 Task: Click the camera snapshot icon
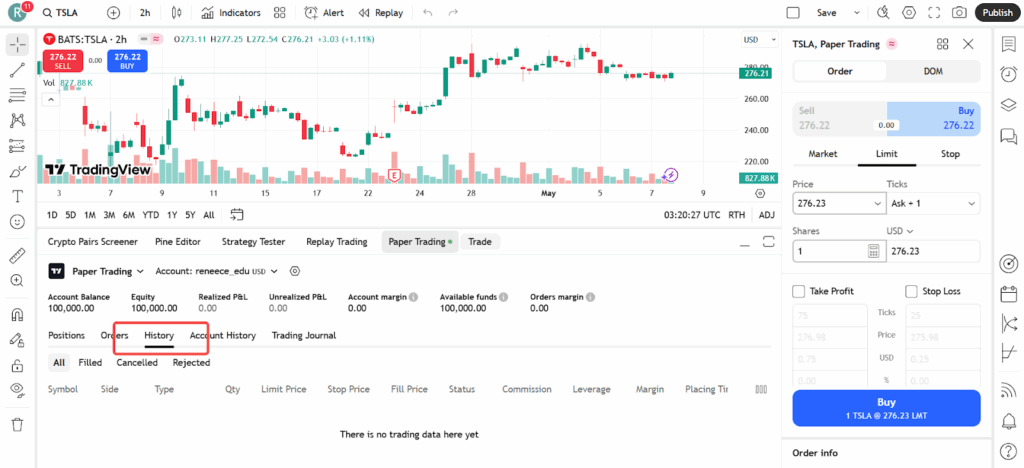[x=959, y=13]
